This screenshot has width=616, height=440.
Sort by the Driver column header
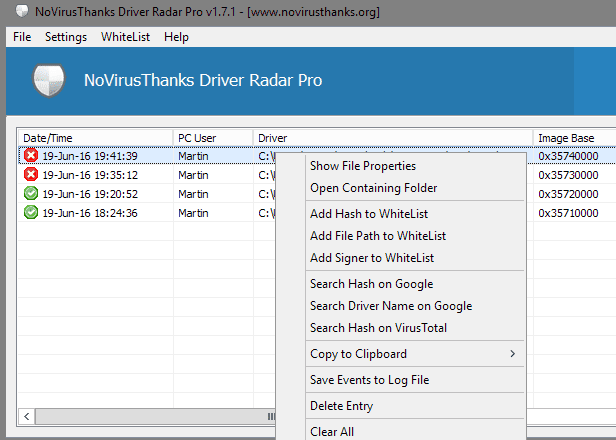pyautogui.click(x=393, y=138)
